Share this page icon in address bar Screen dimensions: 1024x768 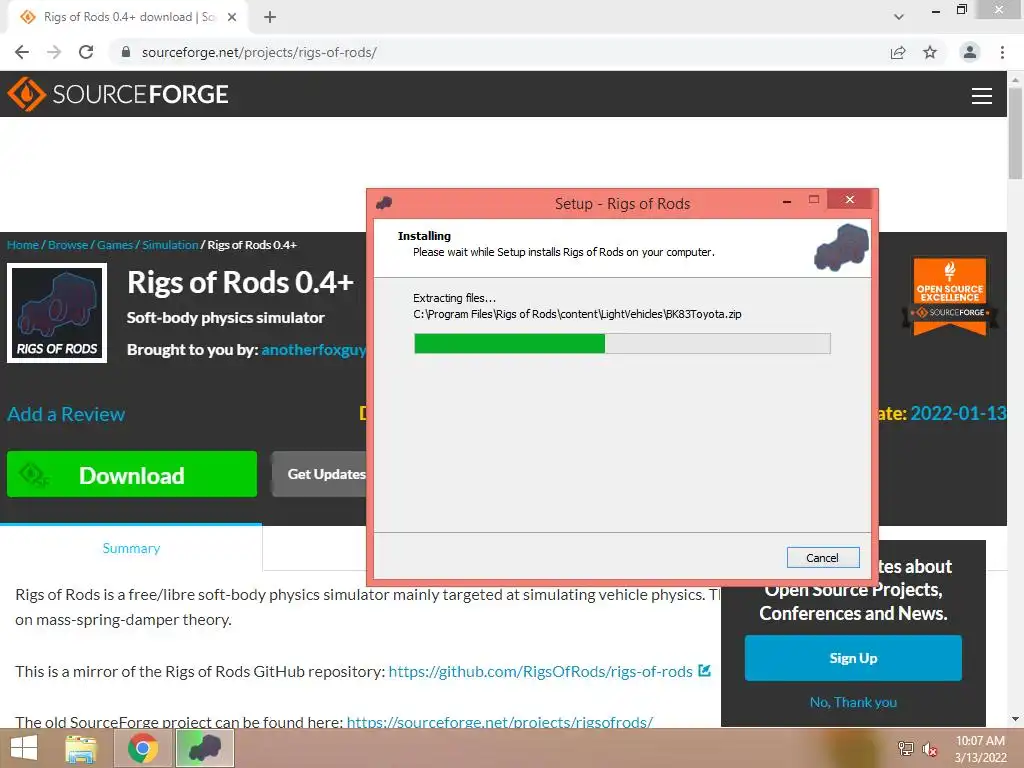click(x=898, y=52)
